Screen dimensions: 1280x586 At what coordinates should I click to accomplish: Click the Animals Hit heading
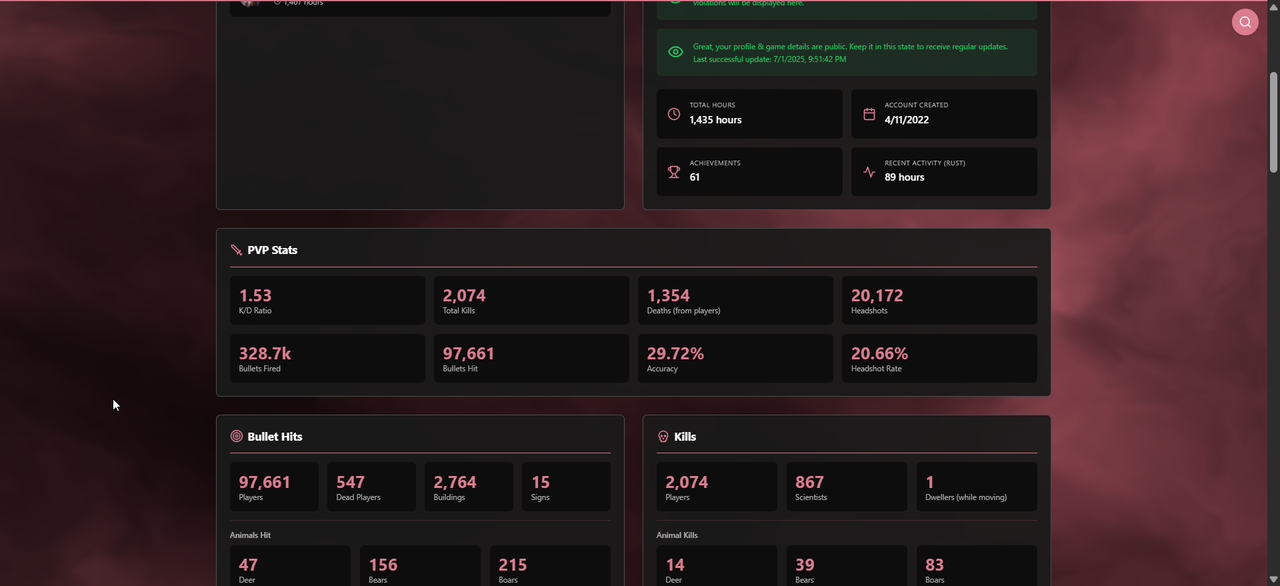250,535
